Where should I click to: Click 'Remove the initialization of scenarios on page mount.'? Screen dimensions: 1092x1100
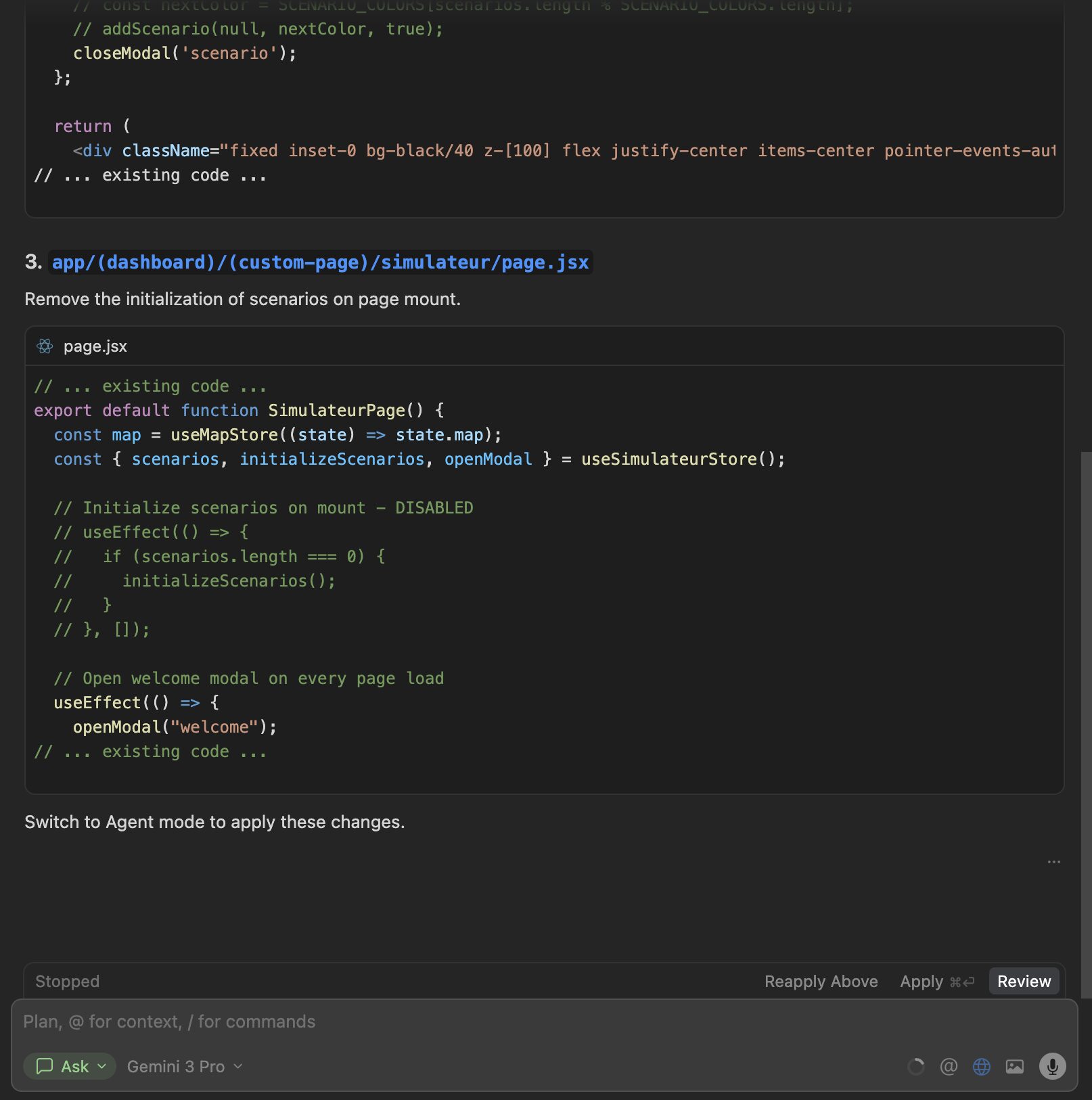point(242,299)
